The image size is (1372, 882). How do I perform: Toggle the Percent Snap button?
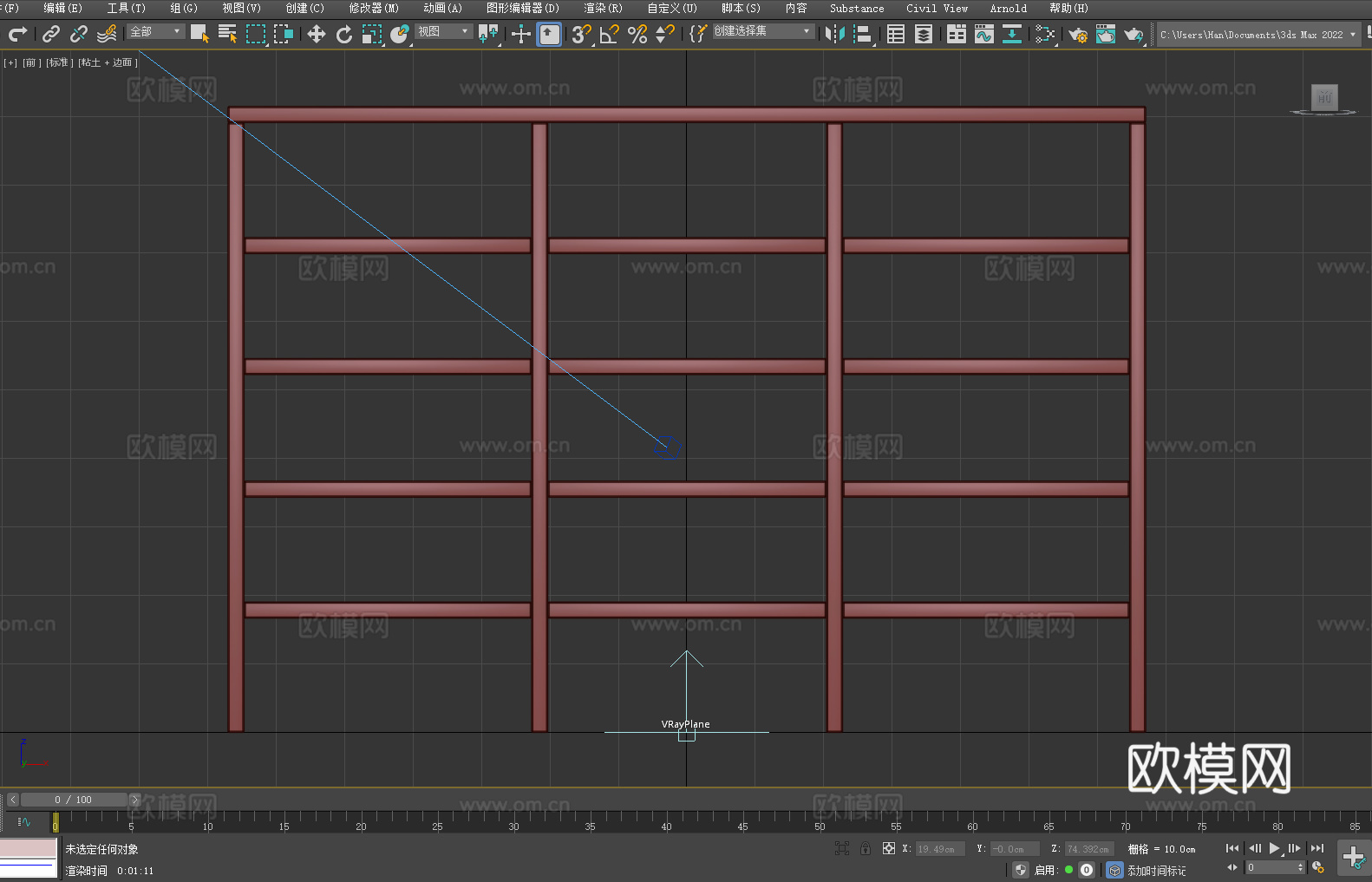click(637, 34)
